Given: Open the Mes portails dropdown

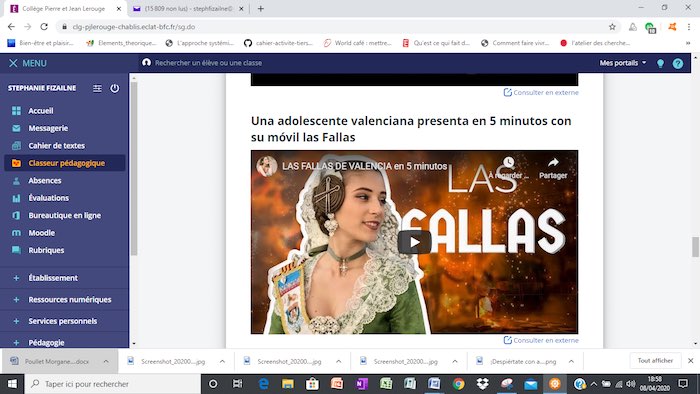Looking at the screenshot, I should coord(623,63).
